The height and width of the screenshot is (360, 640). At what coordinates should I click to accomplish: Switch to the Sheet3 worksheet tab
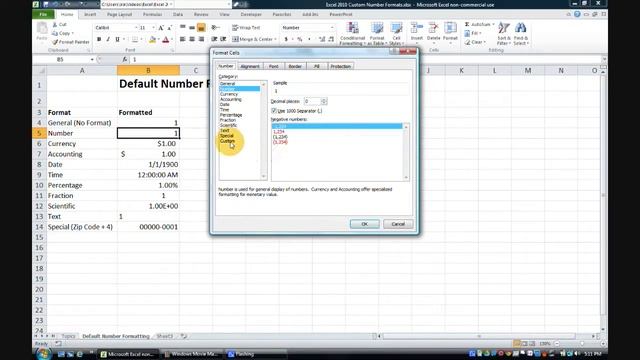click(165, 336)
